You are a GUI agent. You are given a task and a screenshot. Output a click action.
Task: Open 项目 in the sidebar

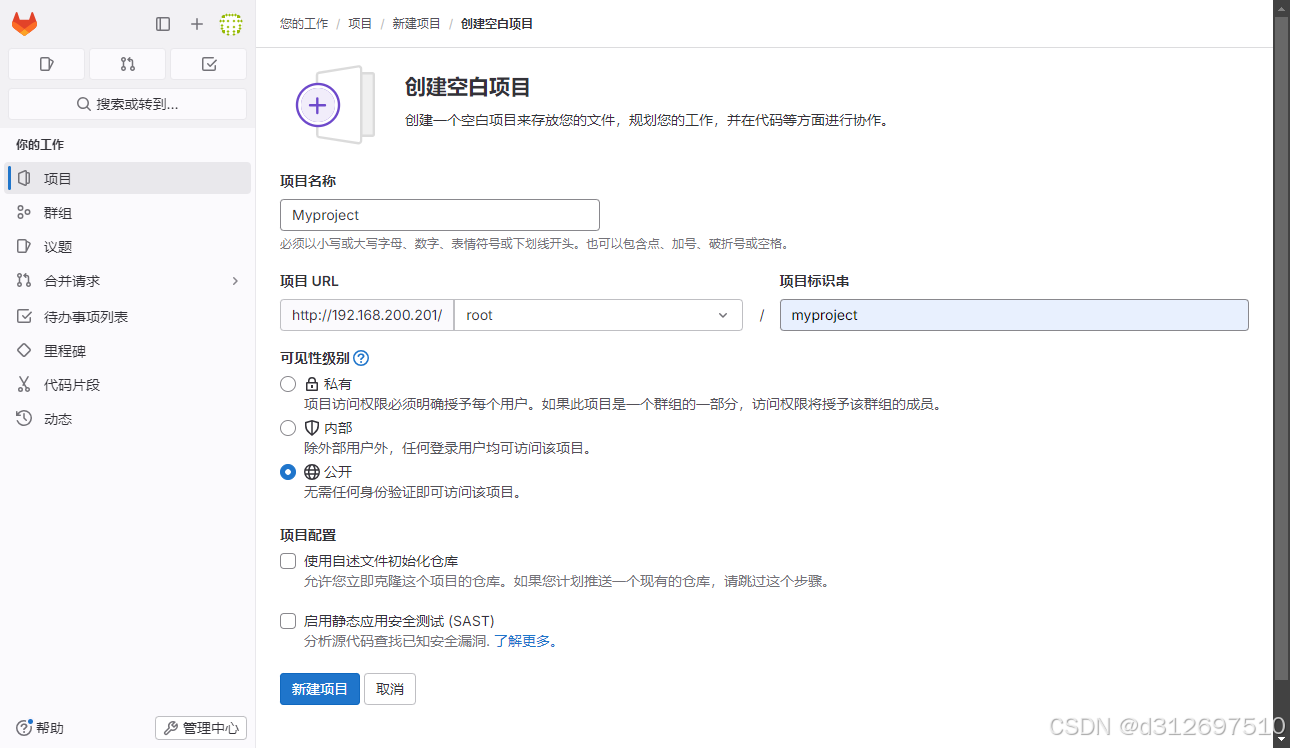click(x=128, y=178)
